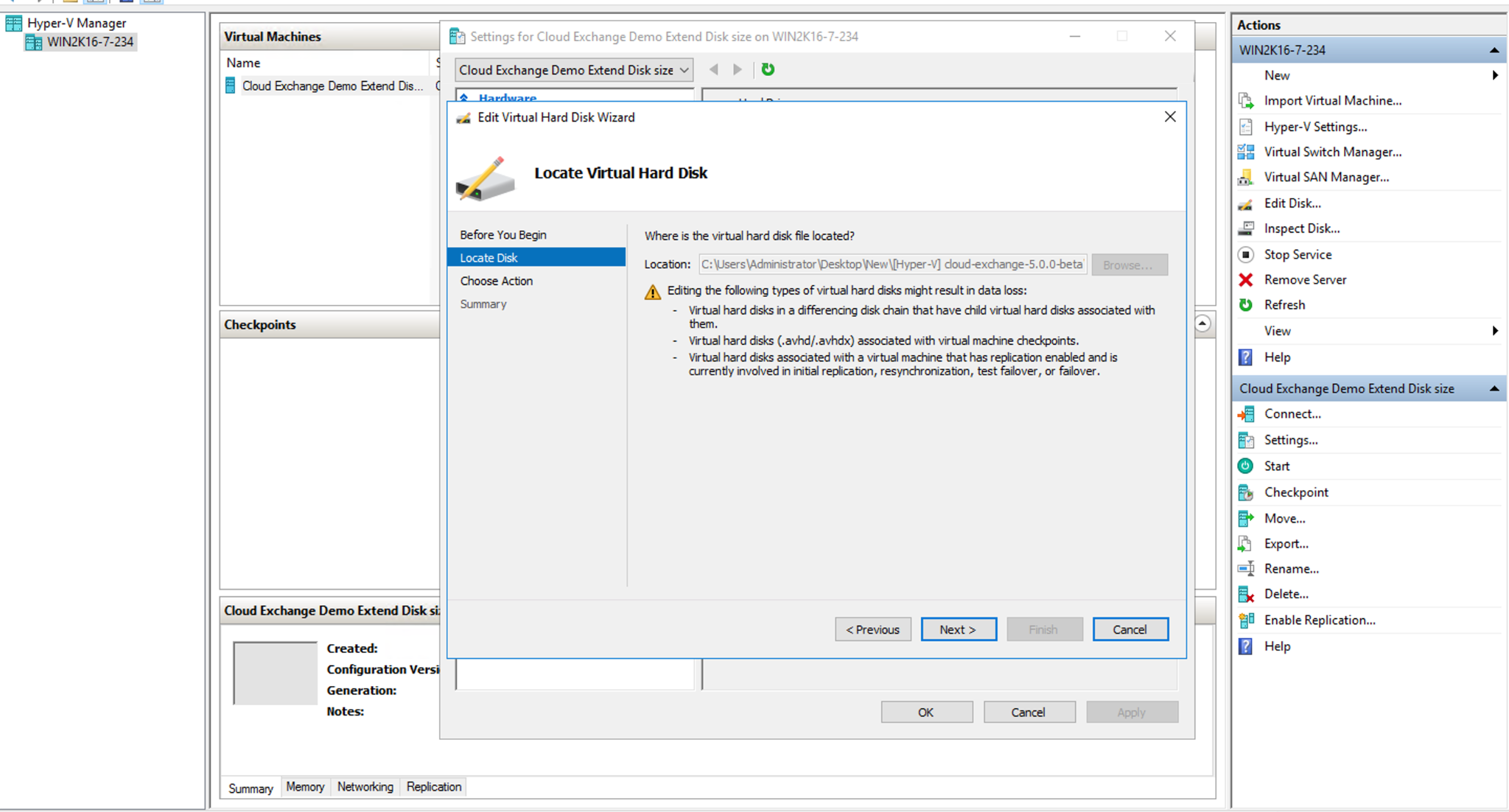Click the Previous button in the wizard
This screenshot has height=812, width=1509.
click(x=873, y=629)
